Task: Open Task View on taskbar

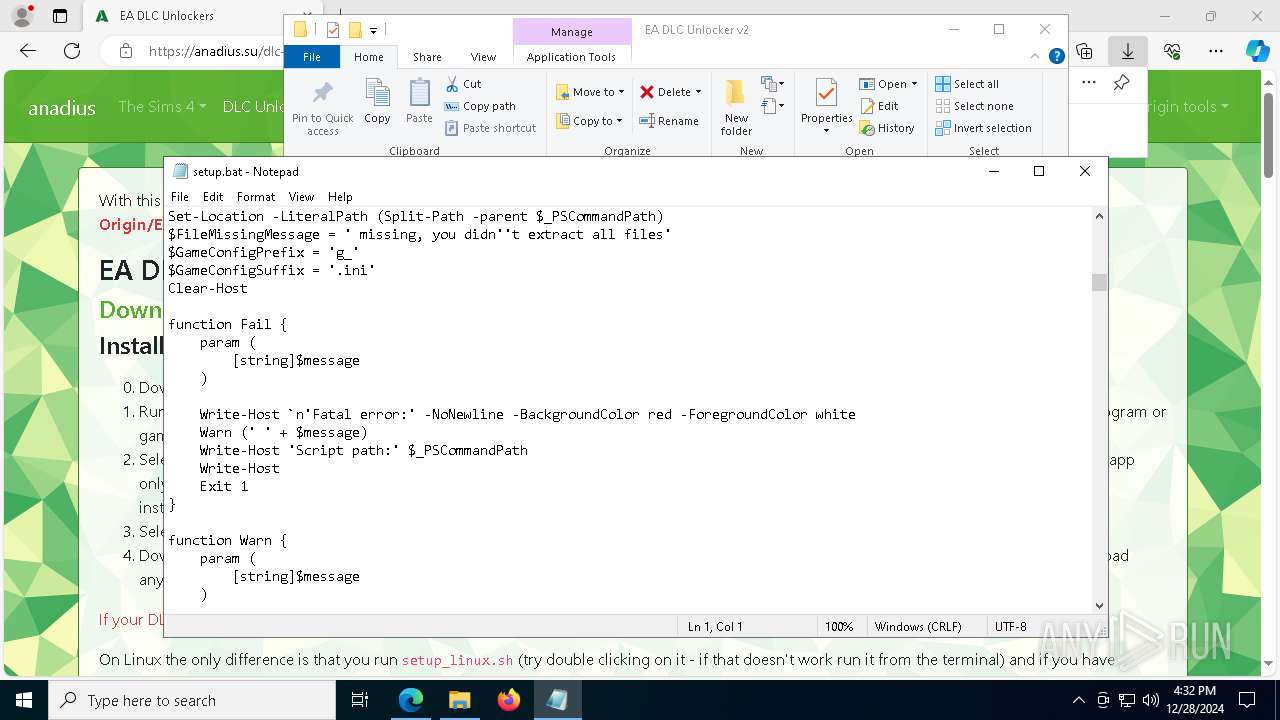Action: pos(361,700)
